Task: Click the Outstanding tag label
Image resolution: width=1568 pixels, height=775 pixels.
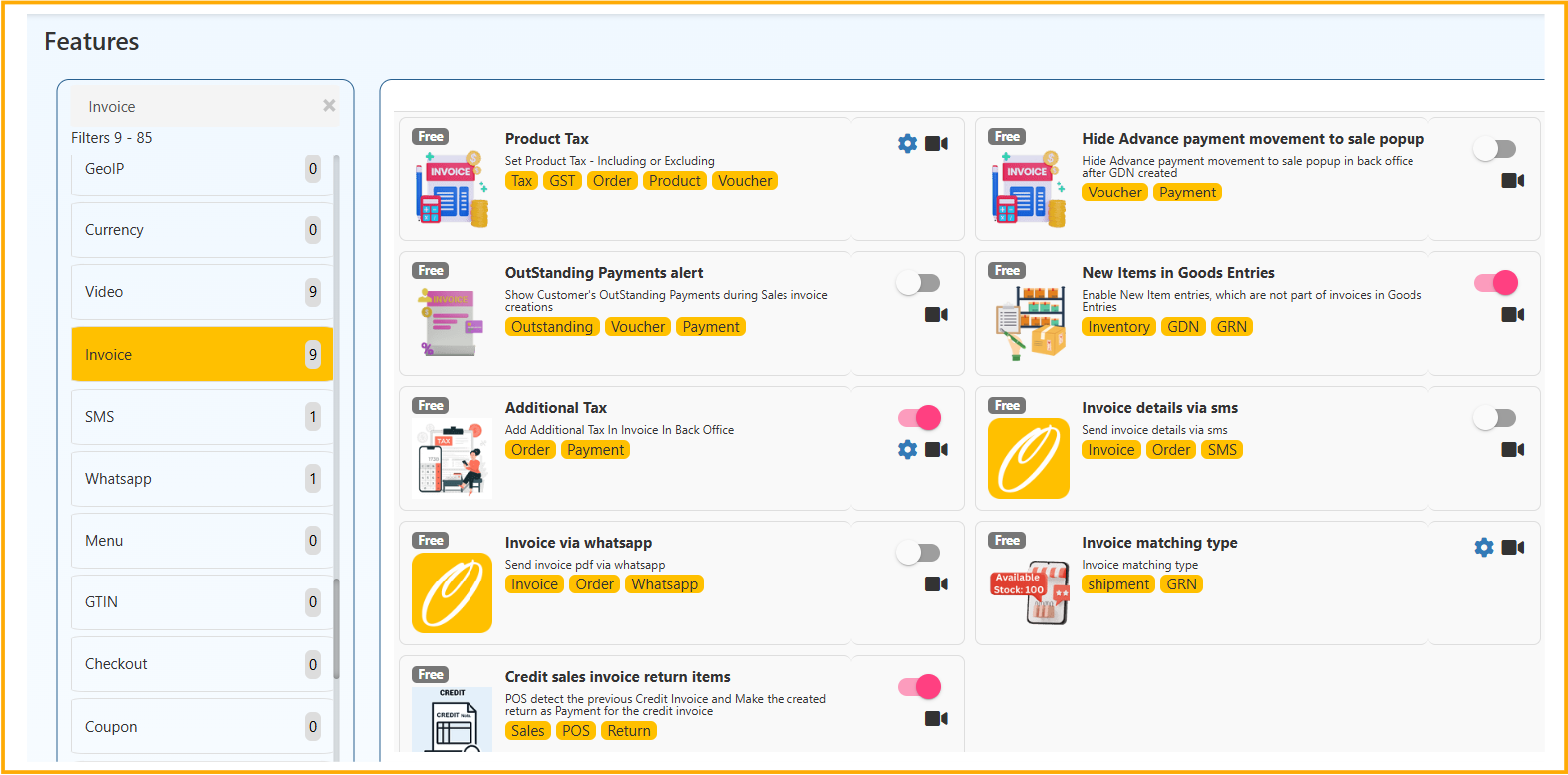Action: (x=552, y=327)
